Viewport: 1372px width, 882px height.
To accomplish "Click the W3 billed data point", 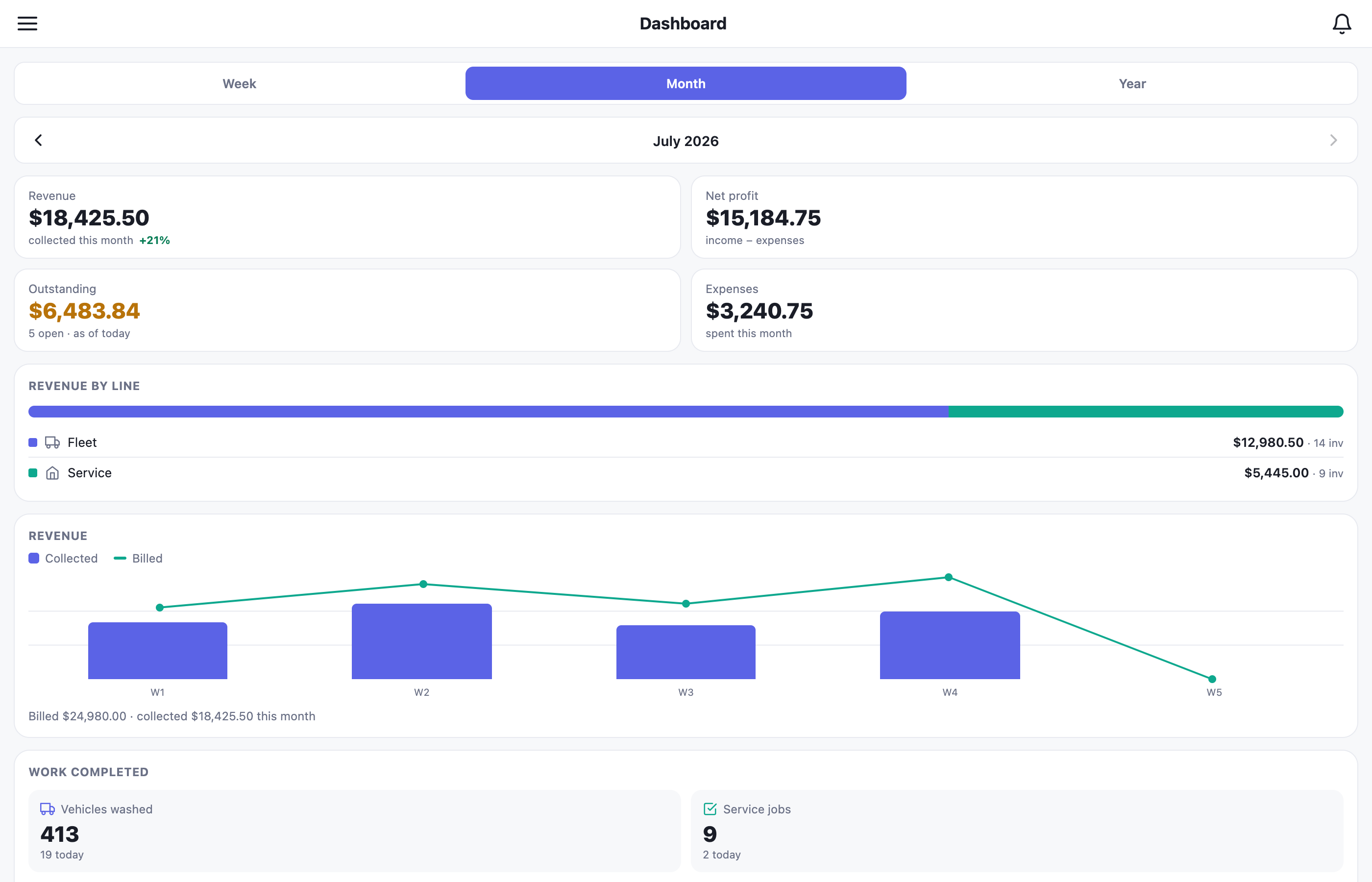I will [x=686, y=604].
